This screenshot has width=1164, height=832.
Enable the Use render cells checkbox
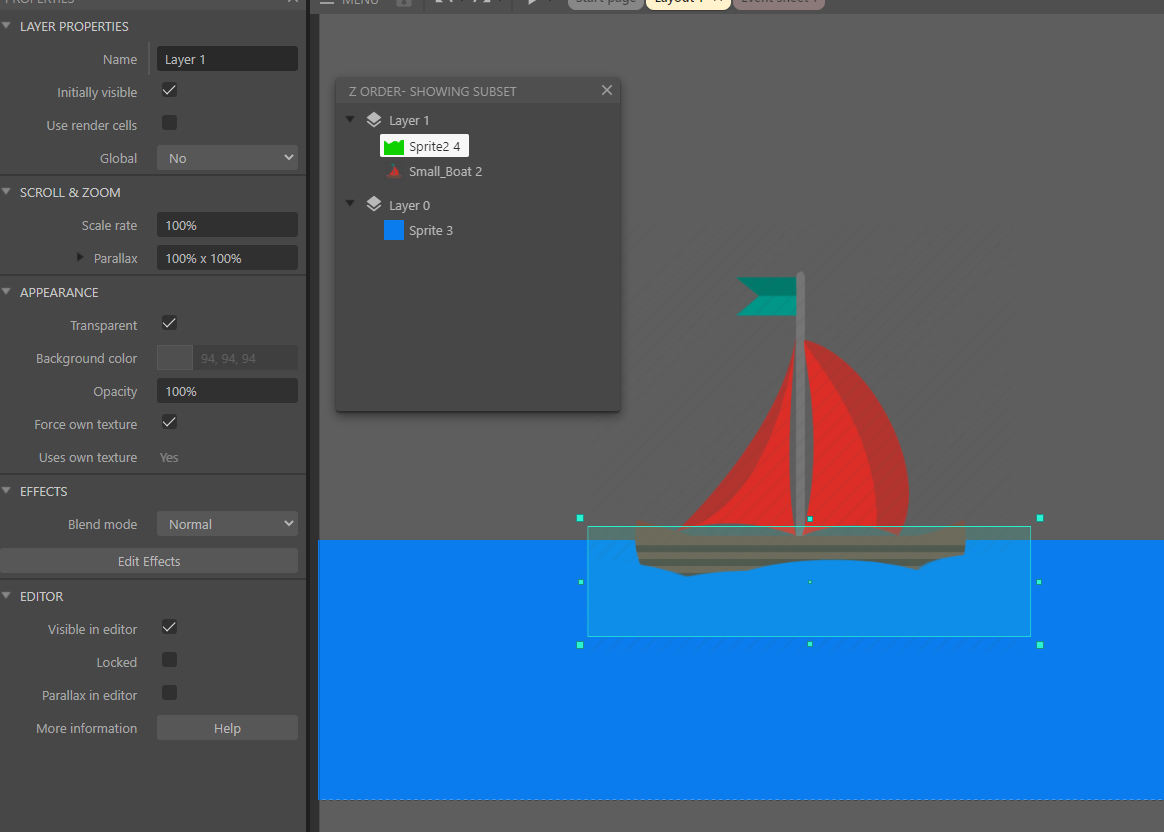(x=168, y=124)
